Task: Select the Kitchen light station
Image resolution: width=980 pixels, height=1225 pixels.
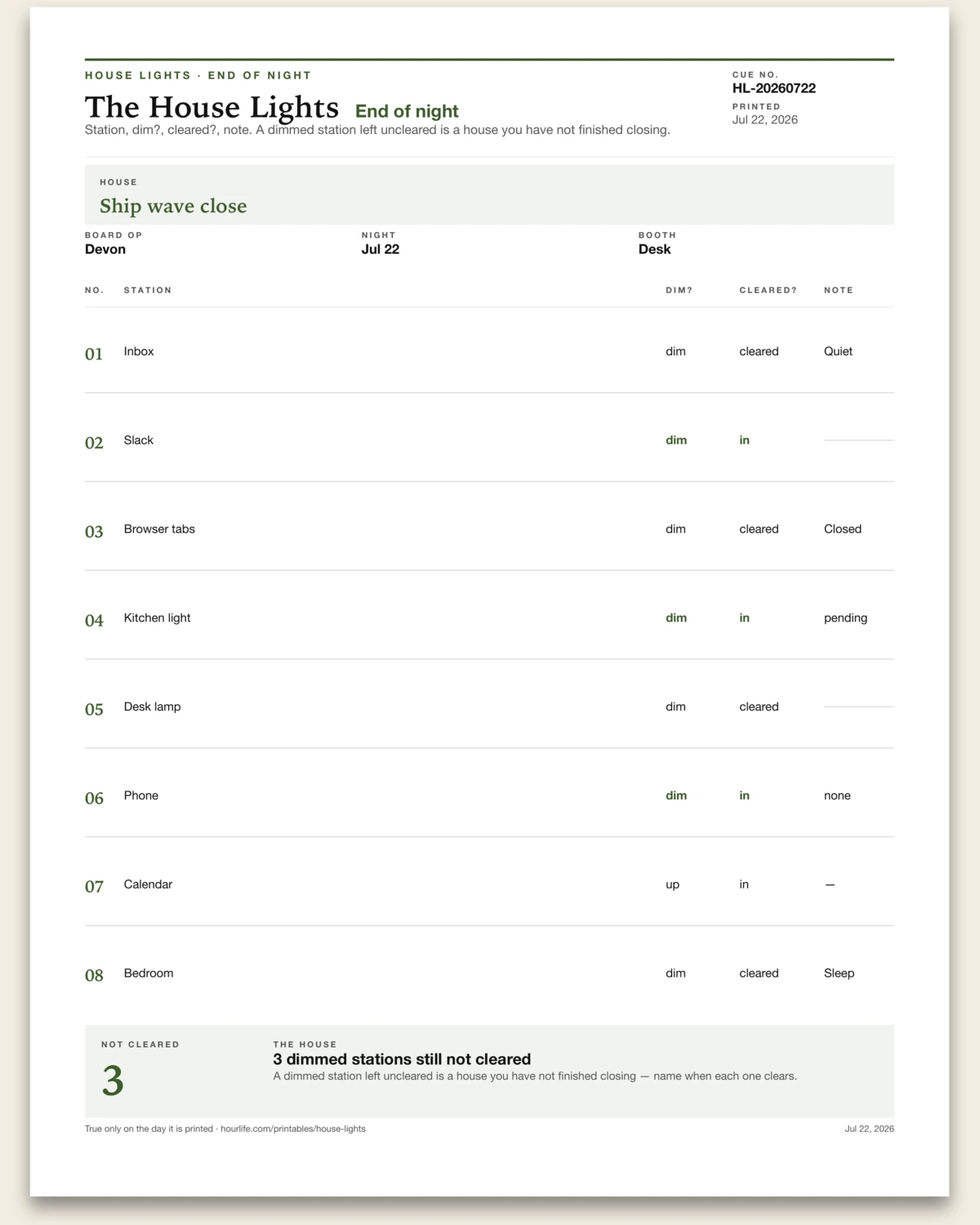Action: coord(157,618)
